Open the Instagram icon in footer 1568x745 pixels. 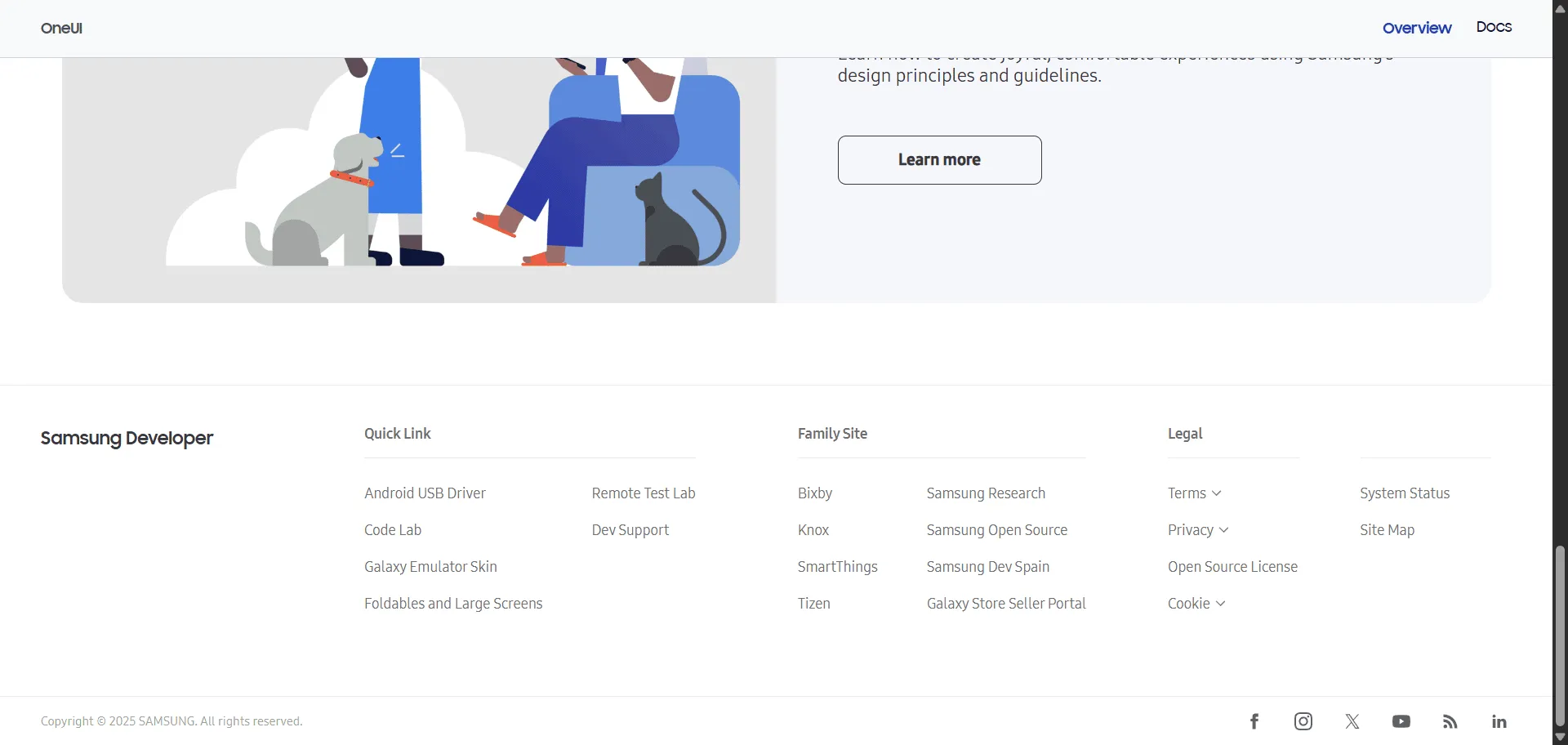click(1303, 721)
